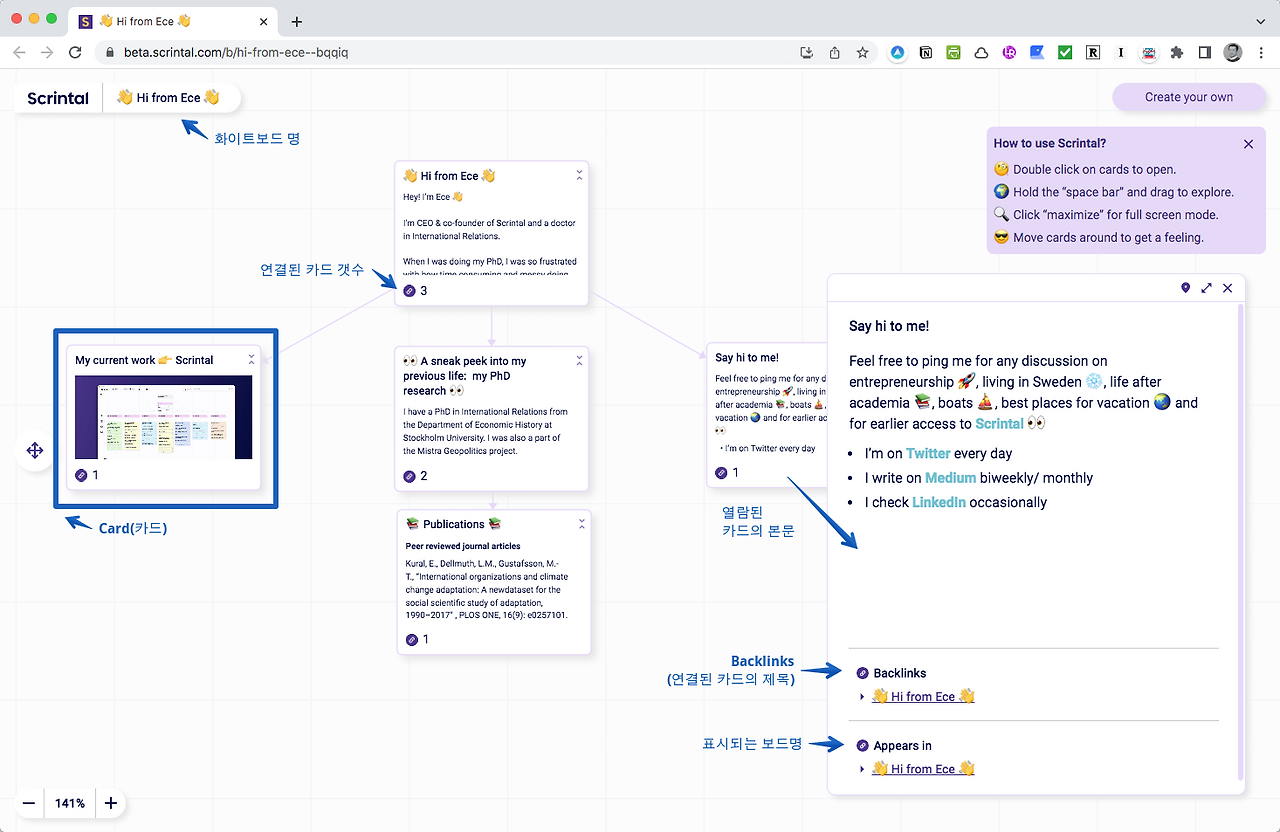This screenshot has height=832, width=1280.
Task: Click the Appears in section icon
Action: click(x=863, y=745)
